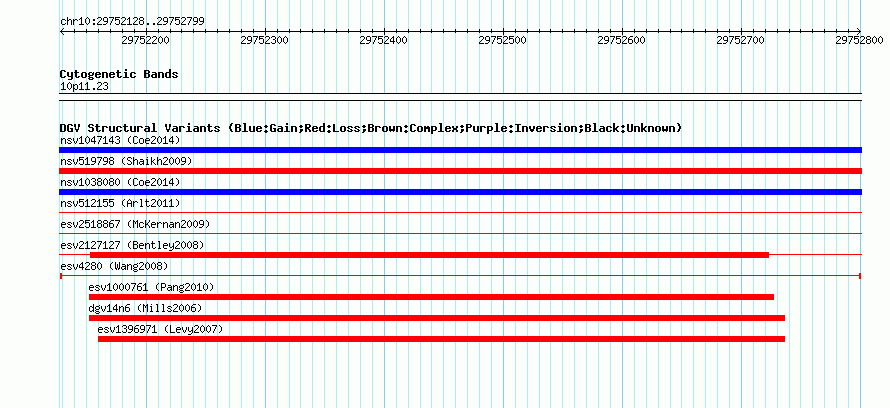This screenshot has width=890, height=408.
Task: Click the Cytogenetic Bands track title
Action: tap(119, 74)
